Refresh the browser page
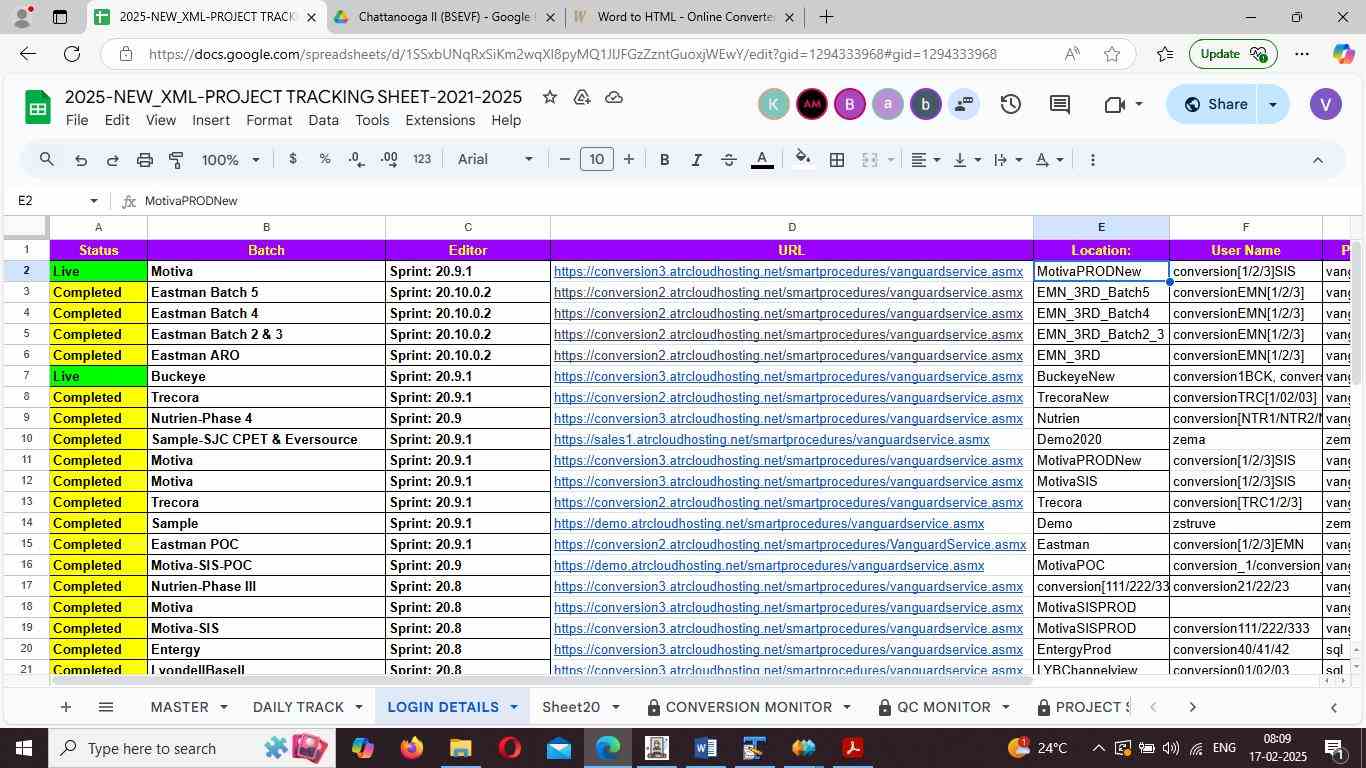Screen dimensions: 1366x768 (x=71, y=54)
